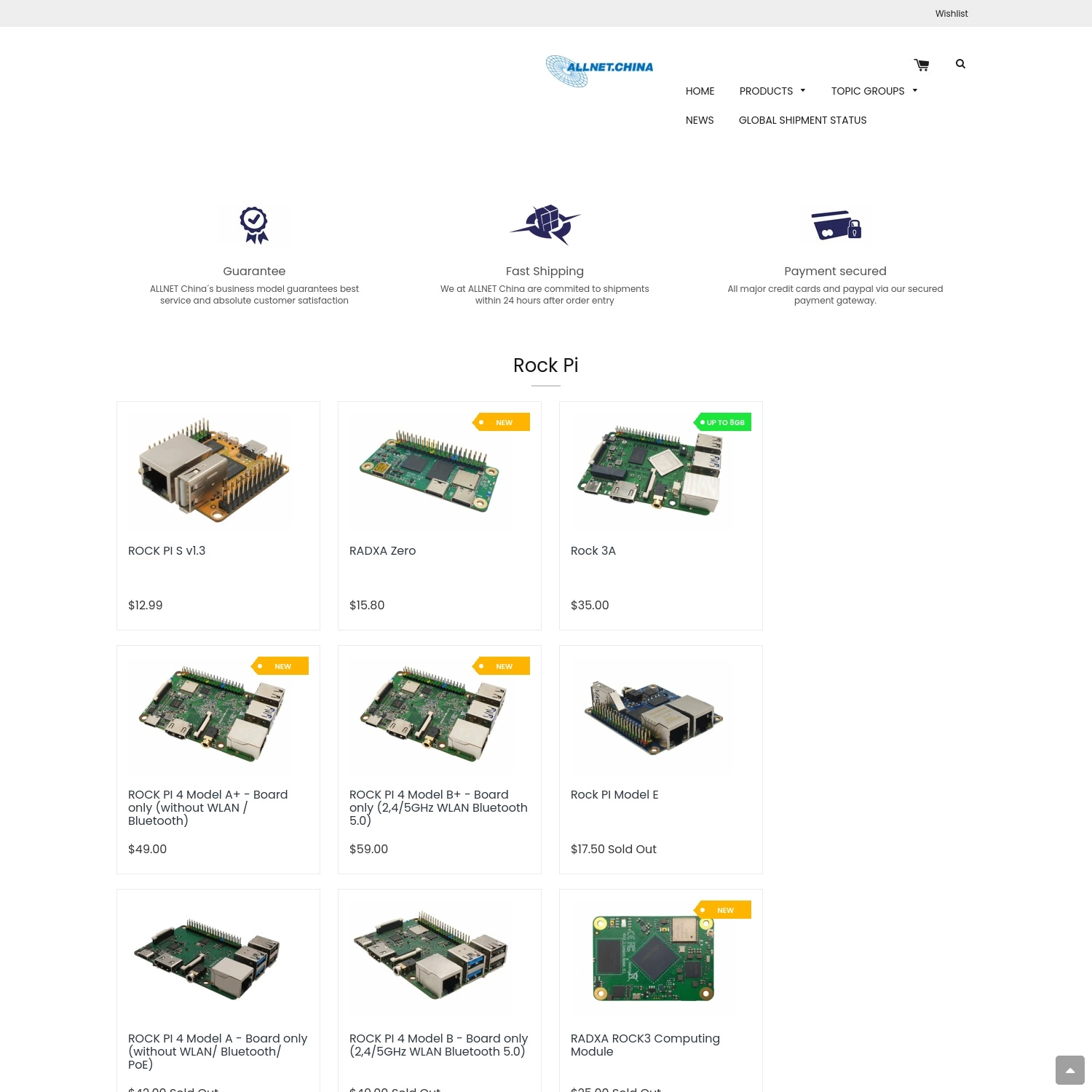Image resolution: width=1092 pixels, height=1092 pixels.
Task: Open GLOBAL SHIPMENT STATUS page
Action: (803, 120)
